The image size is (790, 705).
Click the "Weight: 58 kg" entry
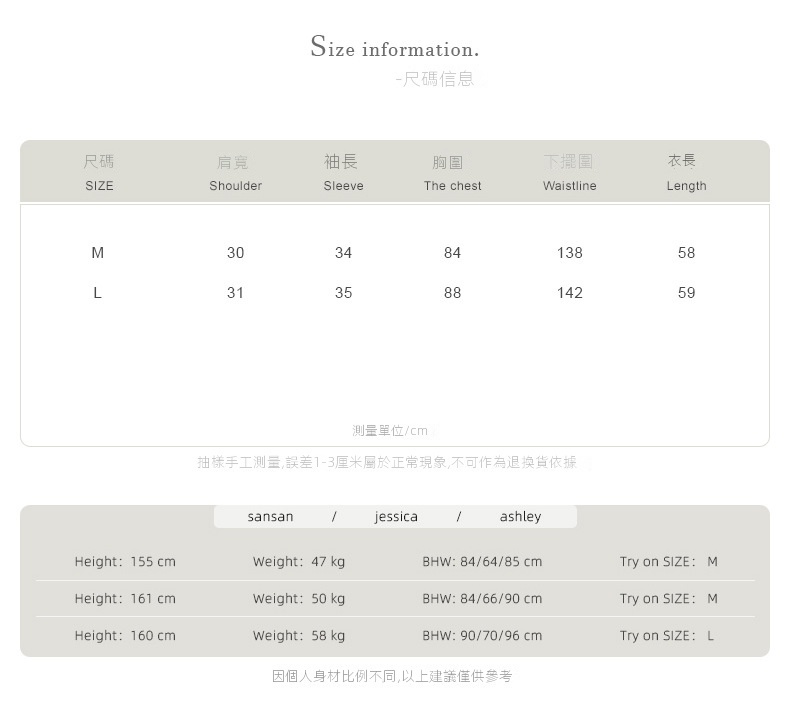coord(299,636)
